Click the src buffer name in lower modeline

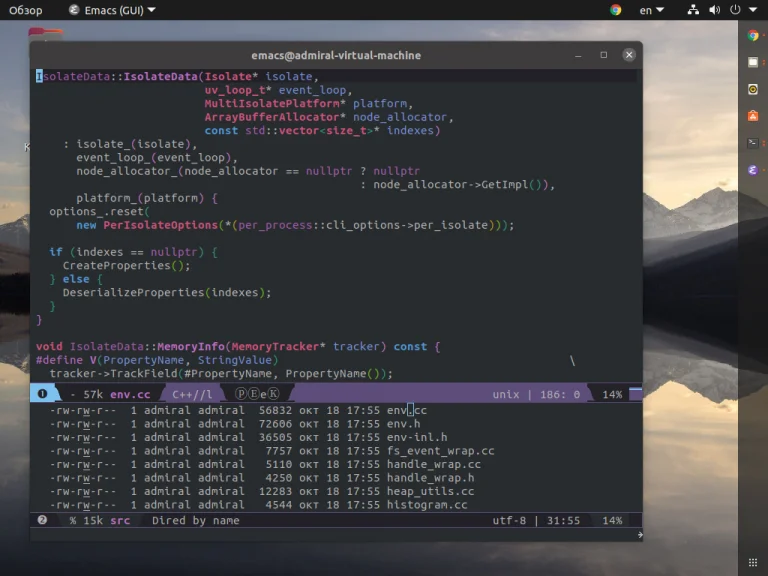coord(120,521)
